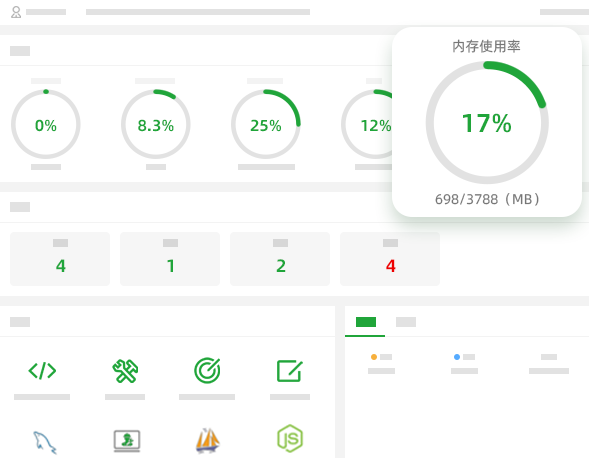Click the 8.3% circular gauge

pyautogui.click(x=156, y=124)
